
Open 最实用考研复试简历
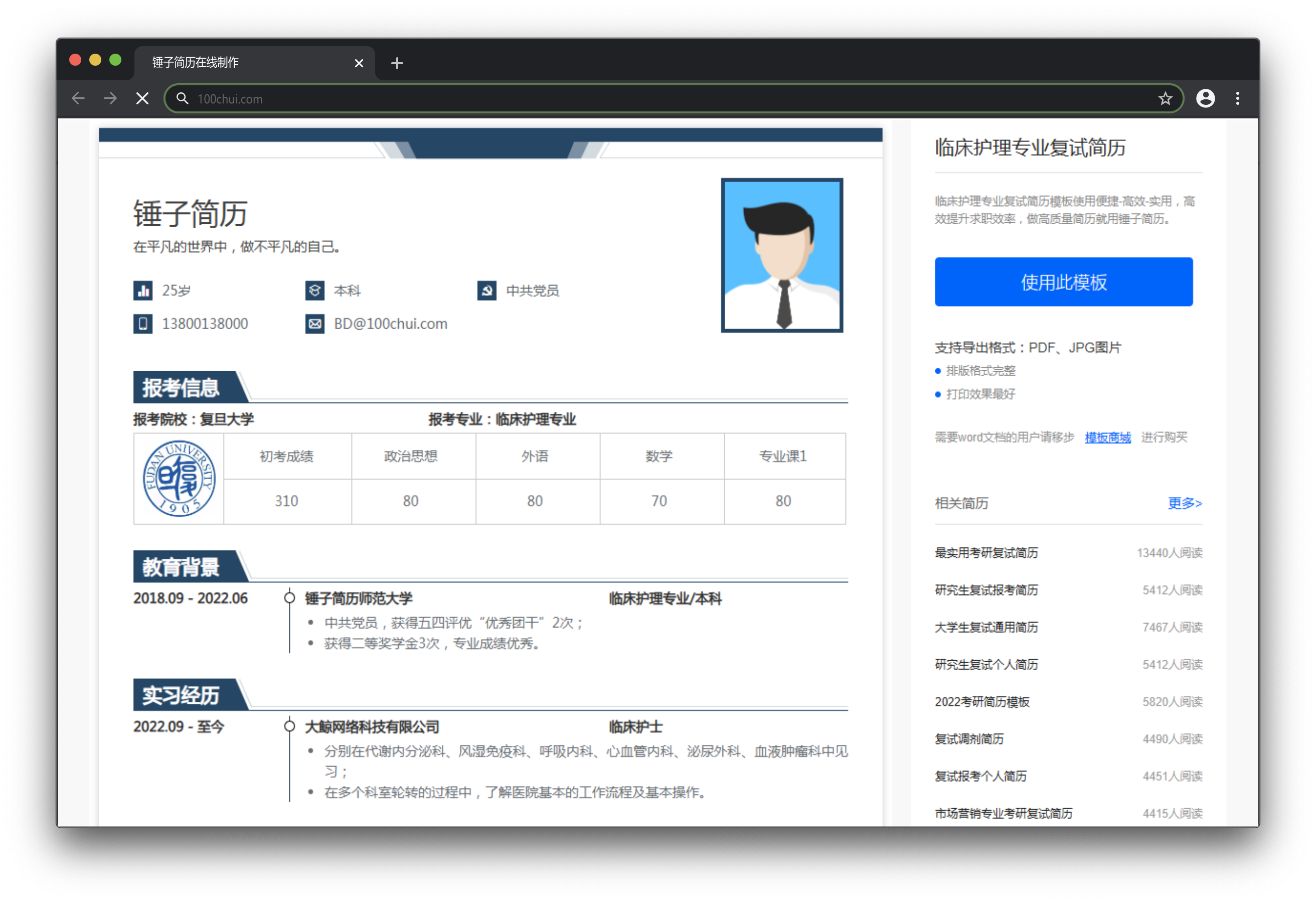tap(986, 552)
